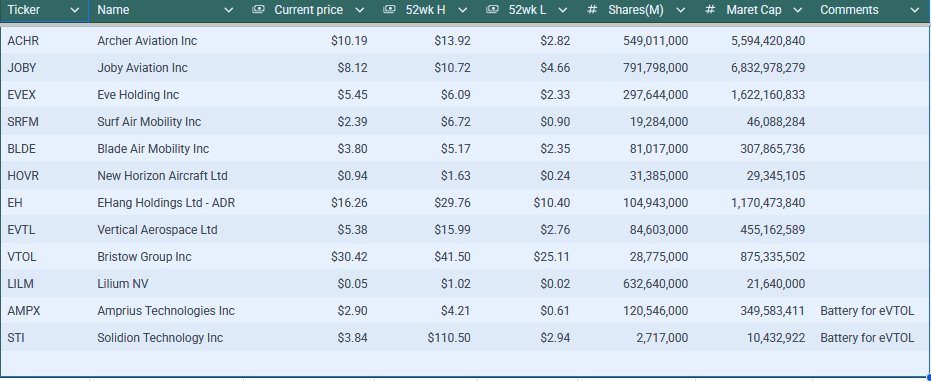Select the 549,011,000 shares cell
Image resolution: width=931 pixels, height=381 pixels.
coord(656,41)
